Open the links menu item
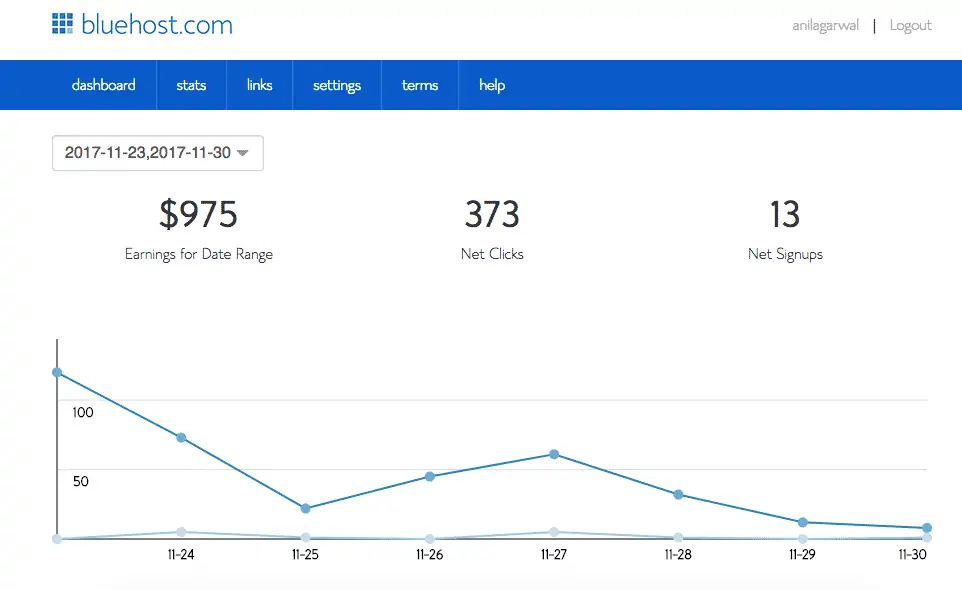Viewport: 962px width, 590px height. [x=259, y=85]
